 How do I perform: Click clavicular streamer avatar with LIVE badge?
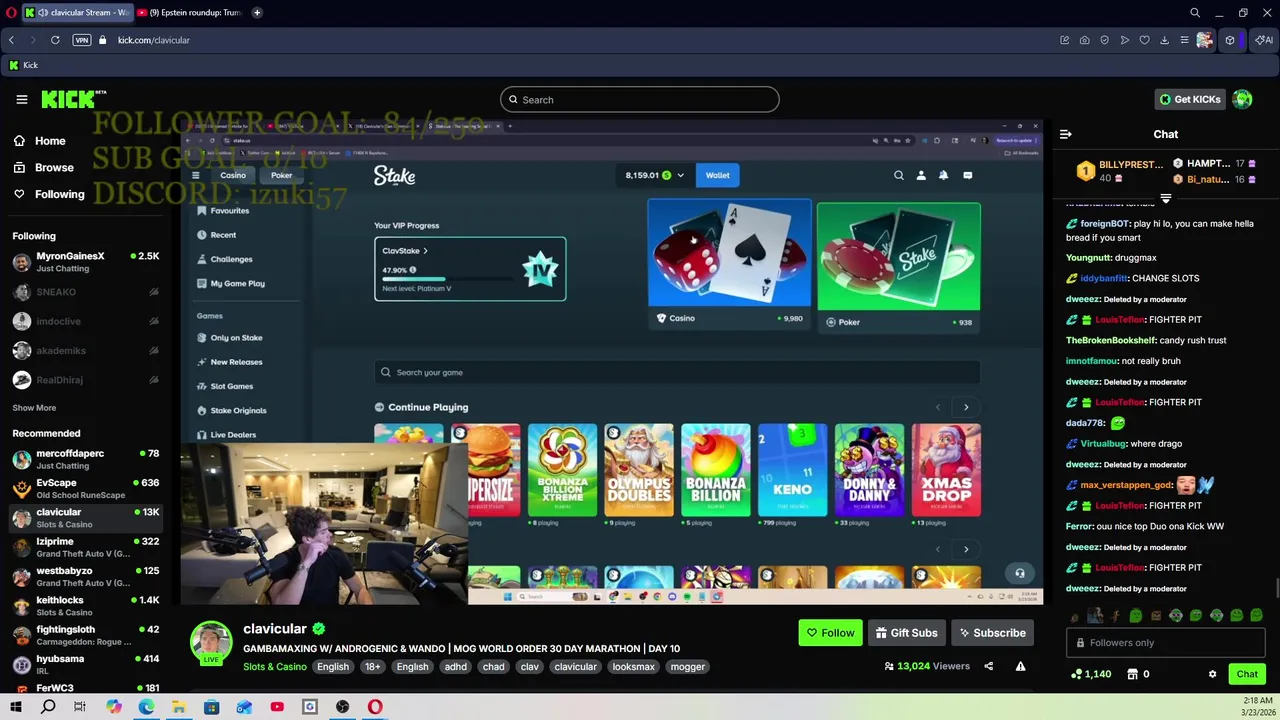(211, 643)
